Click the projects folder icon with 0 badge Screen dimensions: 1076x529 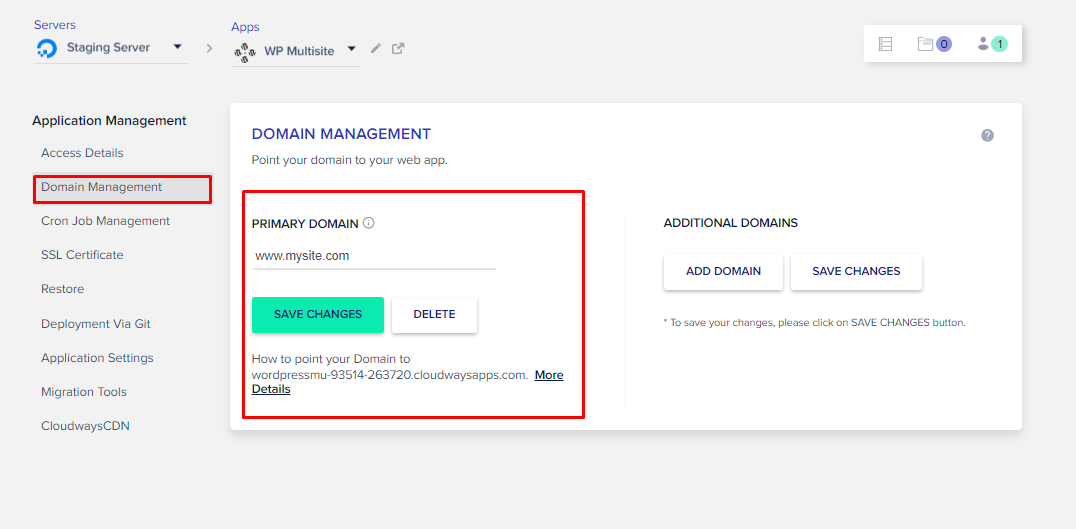click(933, 44)
